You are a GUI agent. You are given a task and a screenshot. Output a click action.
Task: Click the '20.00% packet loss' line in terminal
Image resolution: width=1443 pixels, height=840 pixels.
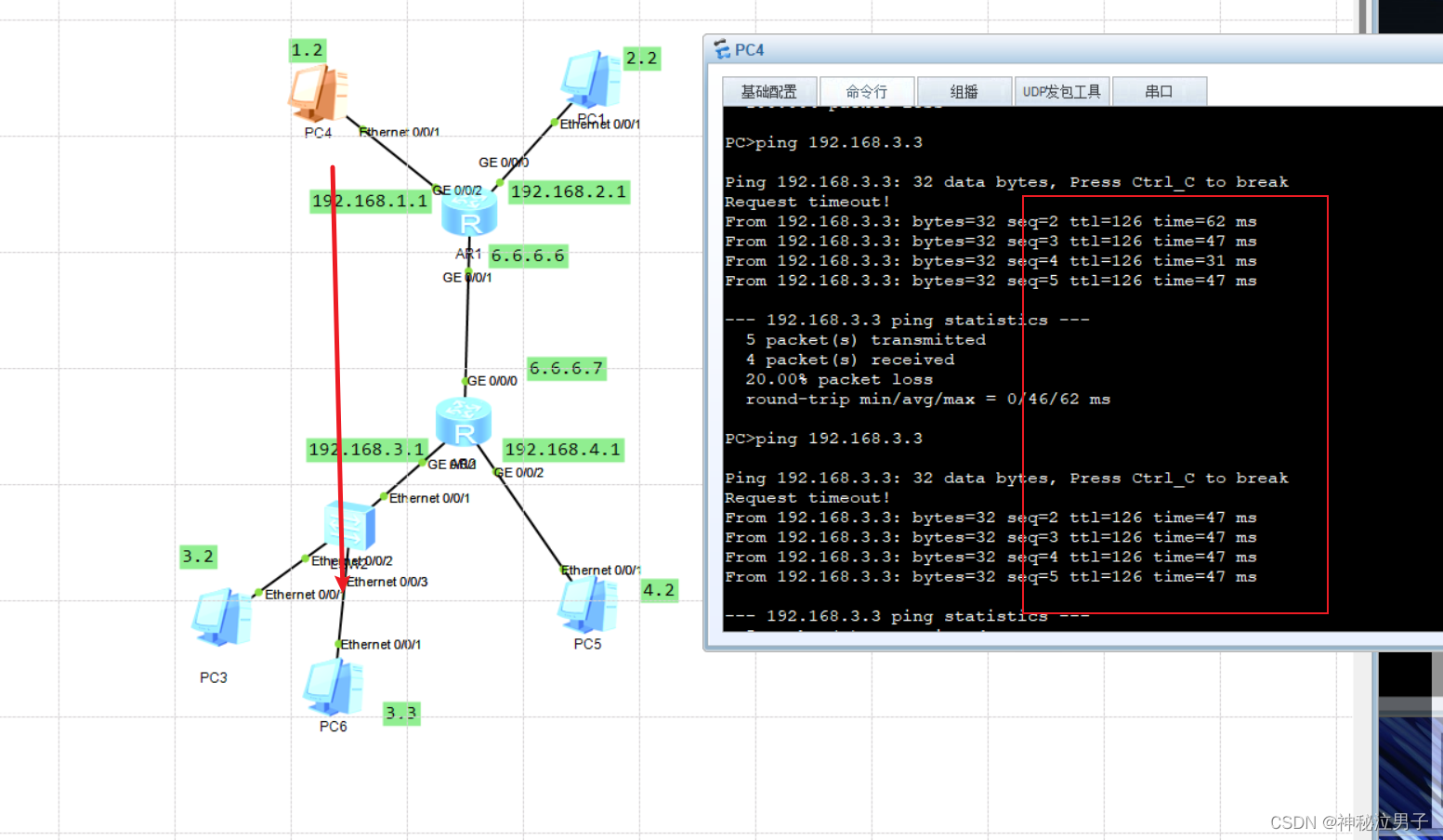pyautogui.click(x=839, y=379)
